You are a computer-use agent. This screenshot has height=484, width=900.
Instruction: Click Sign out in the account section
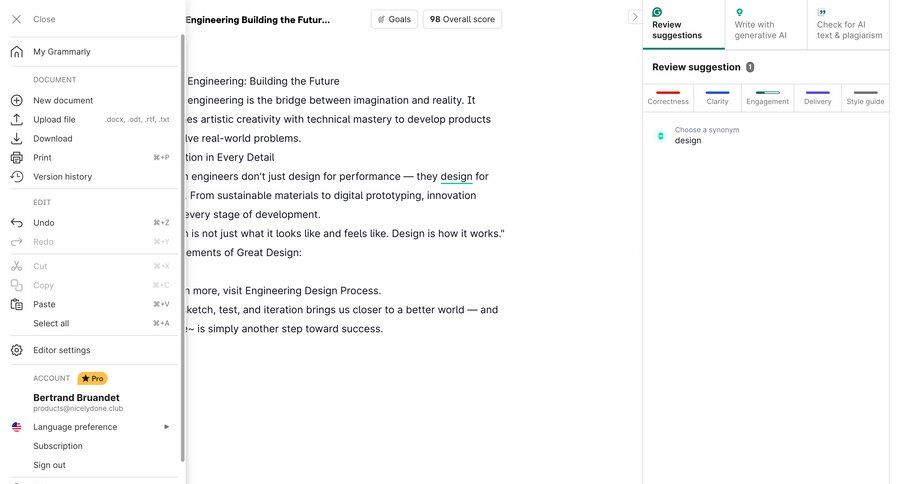[49, 464]
